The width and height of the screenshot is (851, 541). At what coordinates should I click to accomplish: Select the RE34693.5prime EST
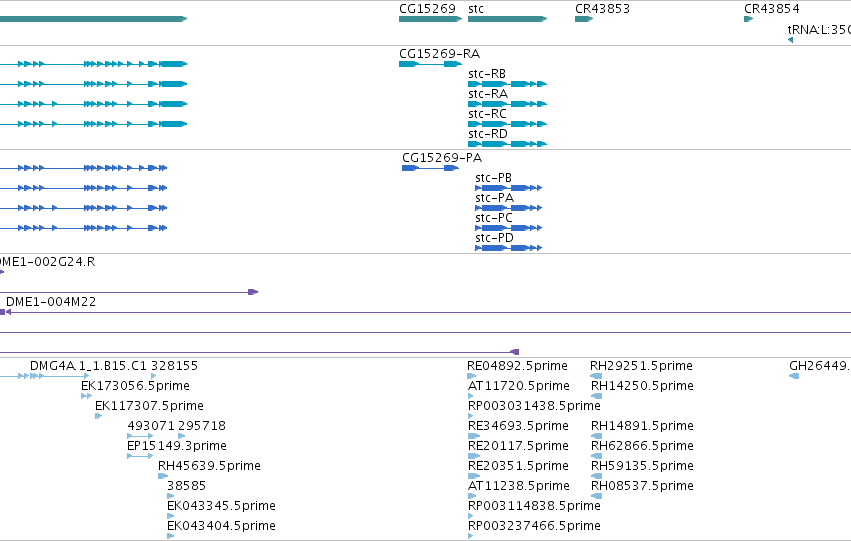click(474, 436)
